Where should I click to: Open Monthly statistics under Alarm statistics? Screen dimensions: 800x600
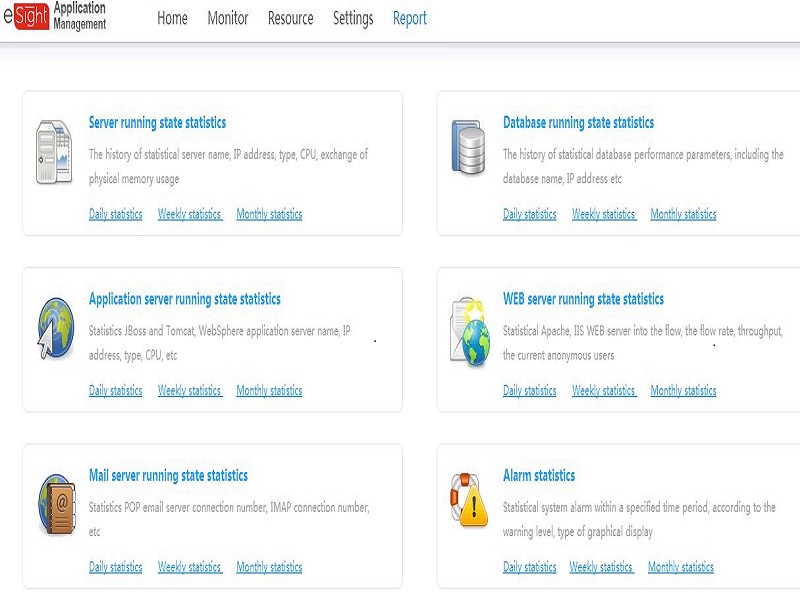(x=681, y=567)
